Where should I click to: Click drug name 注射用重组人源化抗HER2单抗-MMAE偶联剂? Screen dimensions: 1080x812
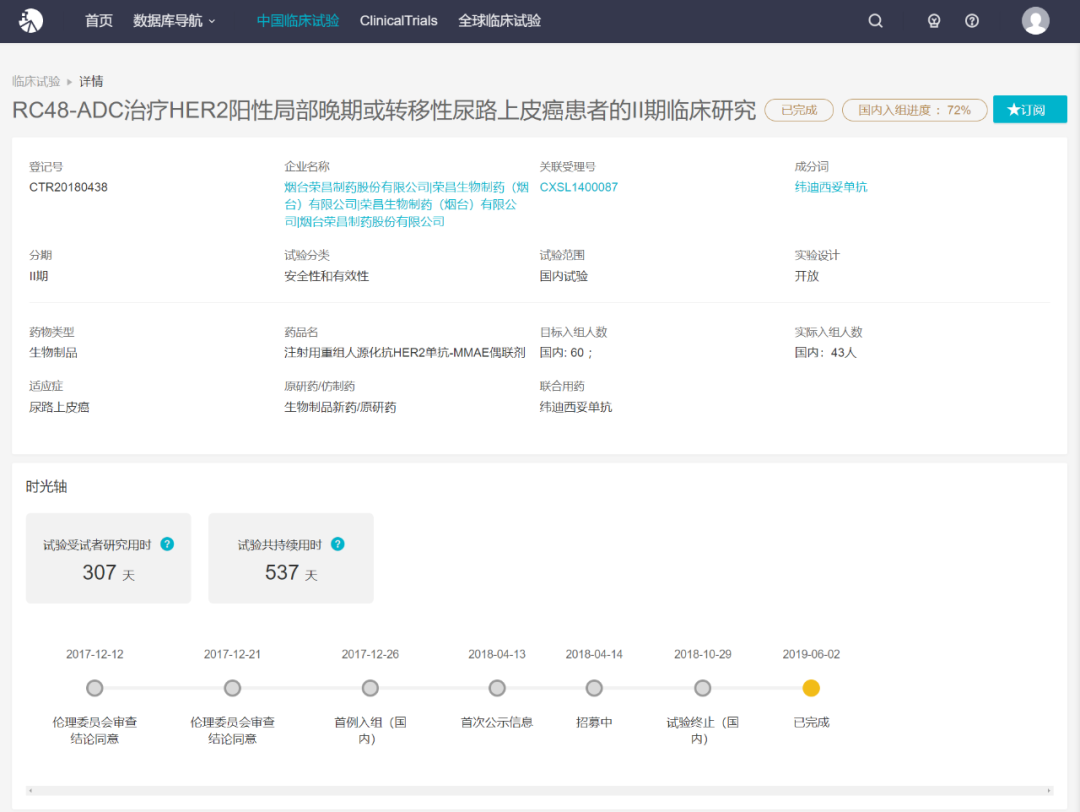tap(405, 353)
